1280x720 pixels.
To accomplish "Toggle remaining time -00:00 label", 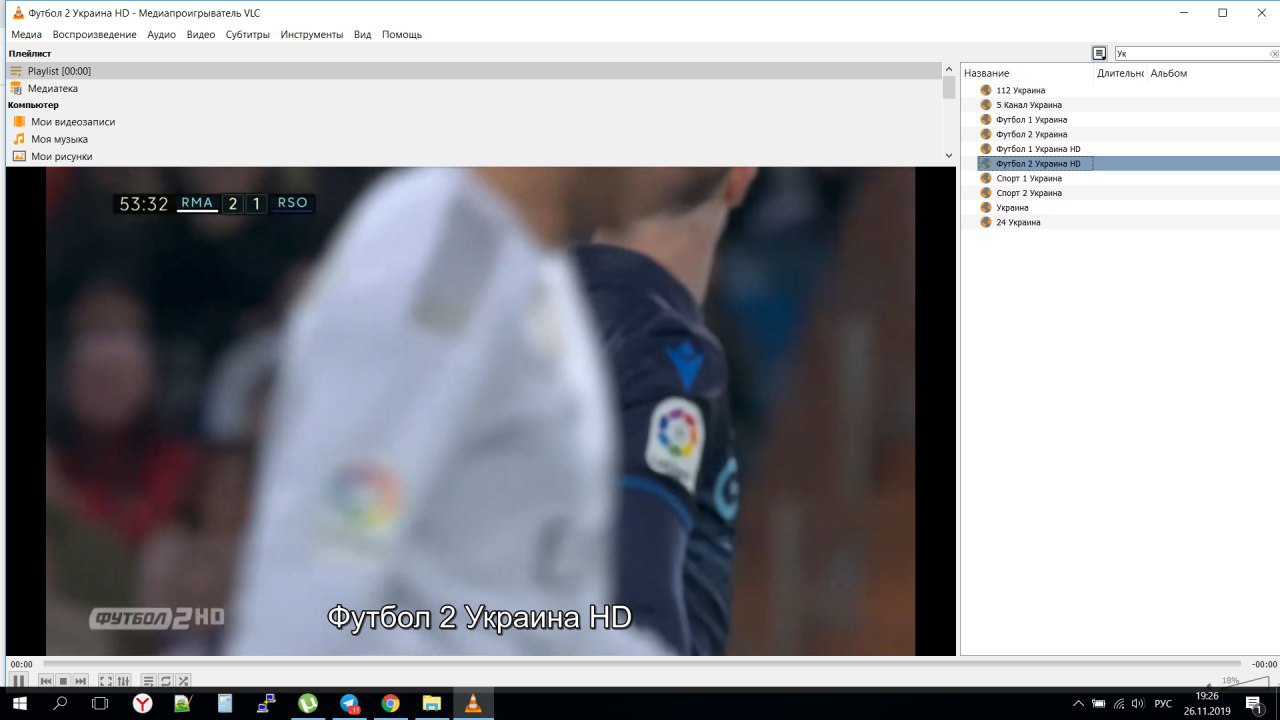I will (x=1264, y=664).
